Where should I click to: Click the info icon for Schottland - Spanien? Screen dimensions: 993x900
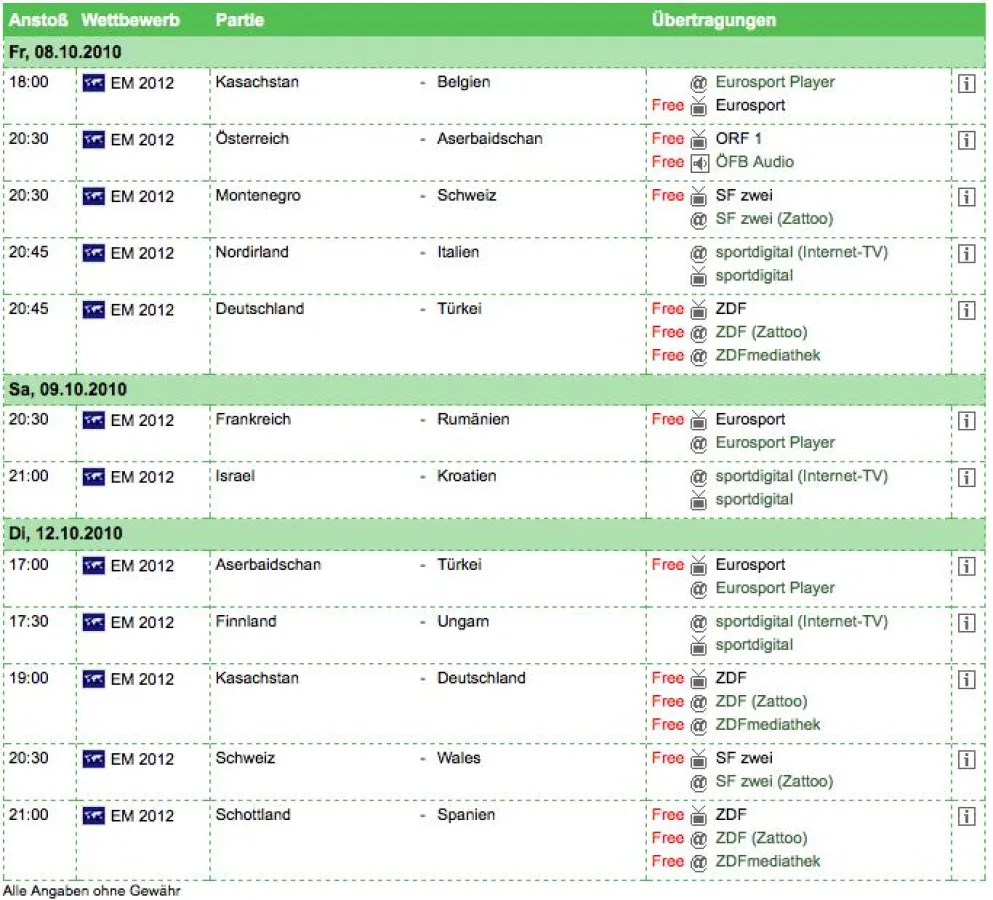(x=966, y=816)
